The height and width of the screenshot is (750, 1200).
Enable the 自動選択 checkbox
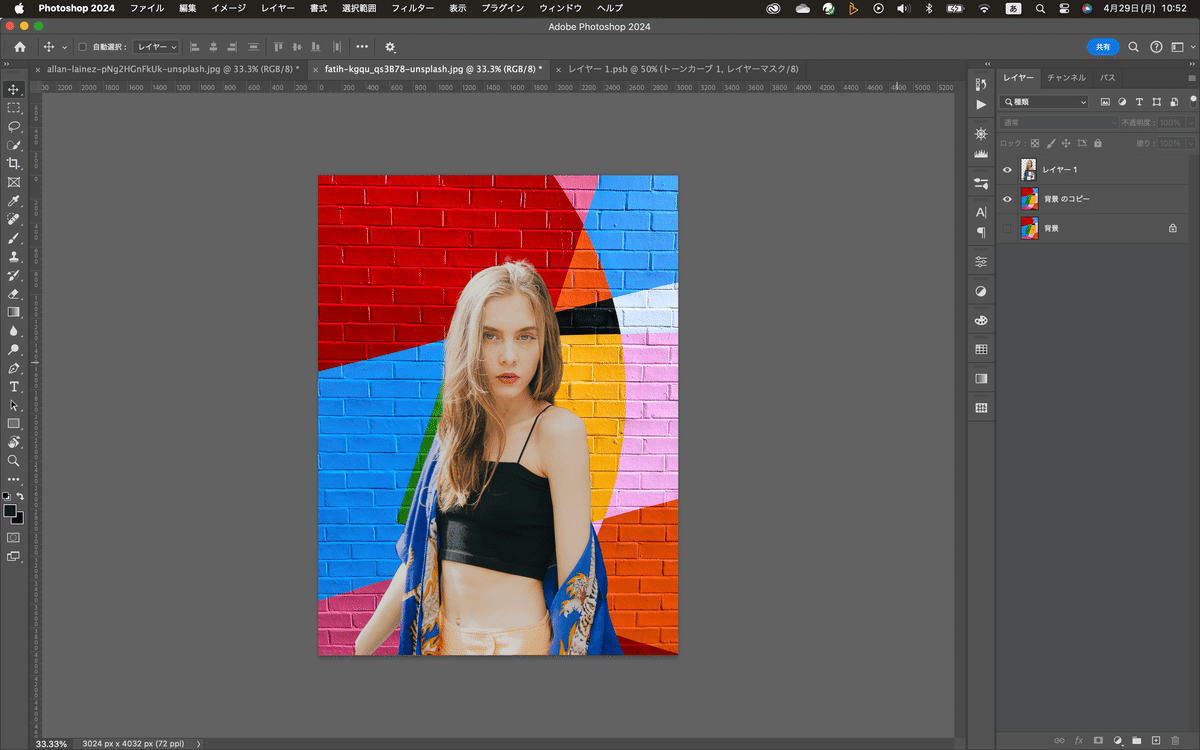pyautogui.click(x=83, y=47)
